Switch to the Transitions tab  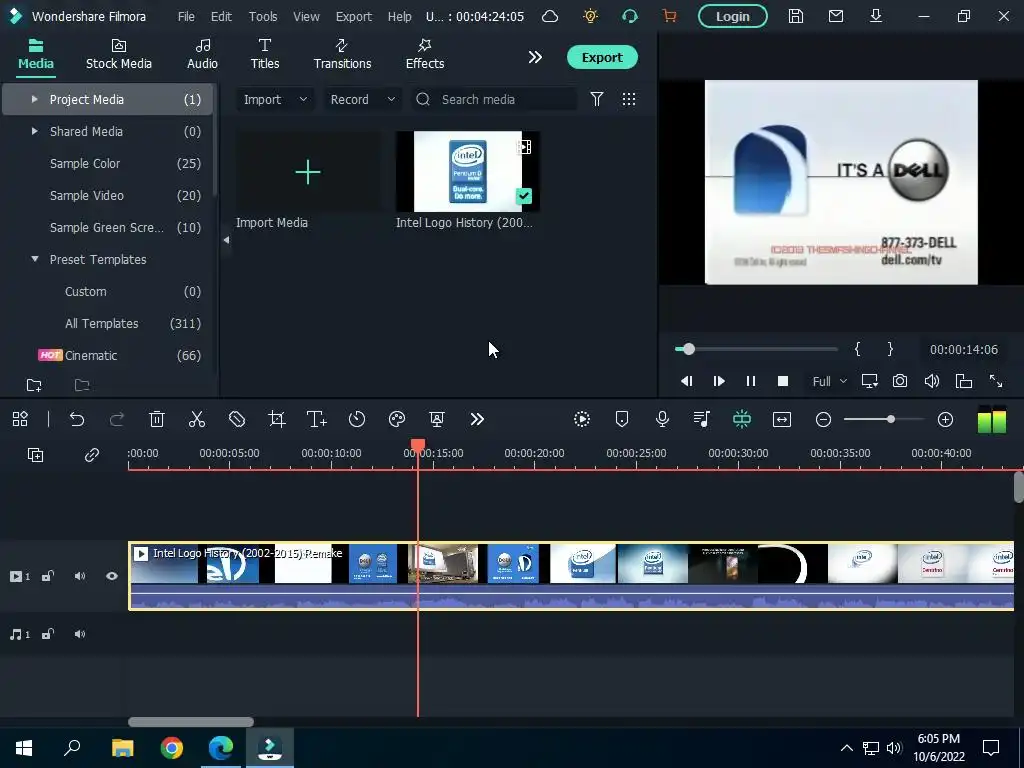click(x=342, y=54)
